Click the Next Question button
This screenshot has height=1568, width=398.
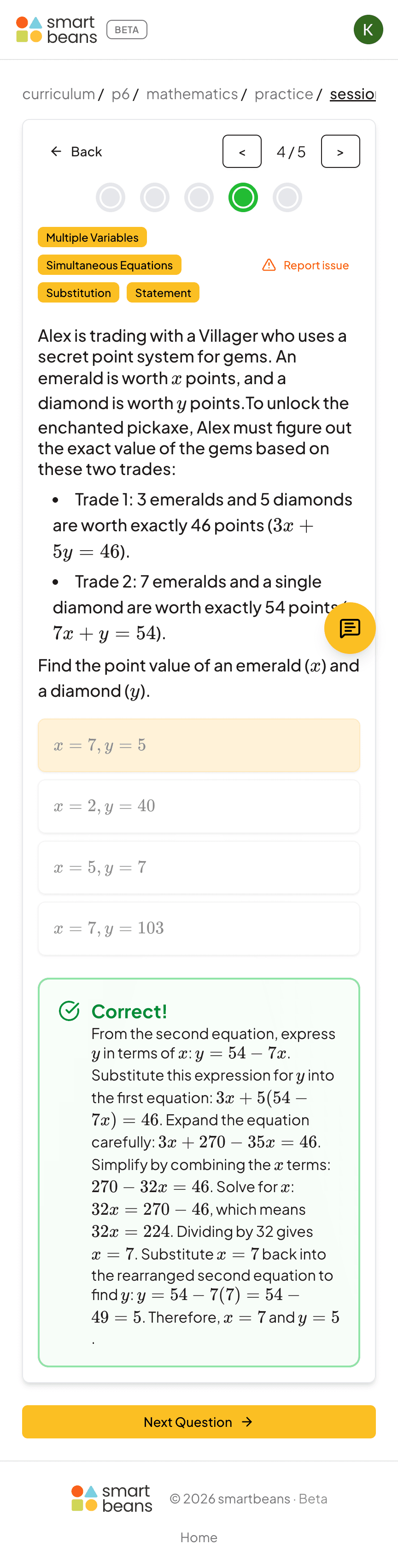(199, 1421)
